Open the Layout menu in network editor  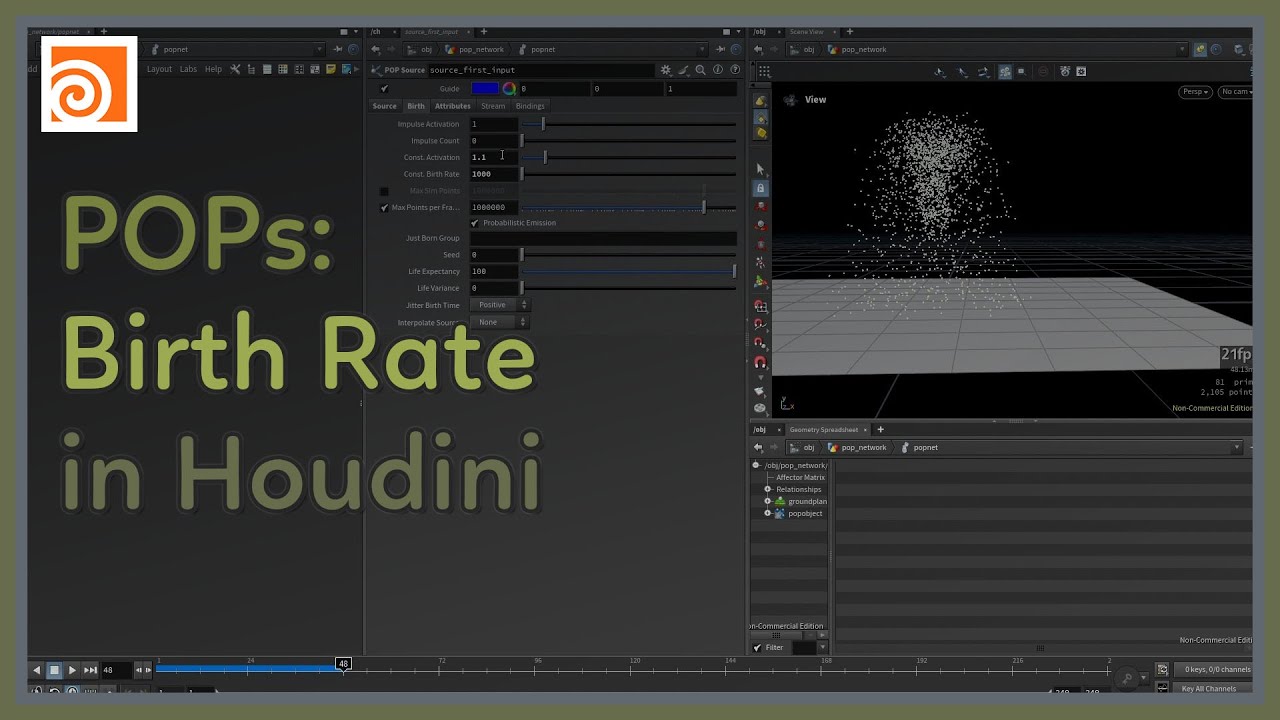(159, 69)
